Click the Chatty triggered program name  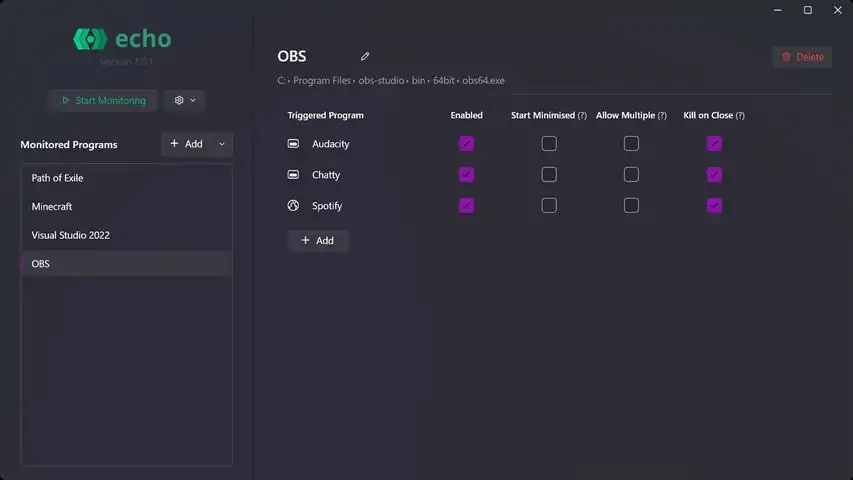(x=326, y=175)
